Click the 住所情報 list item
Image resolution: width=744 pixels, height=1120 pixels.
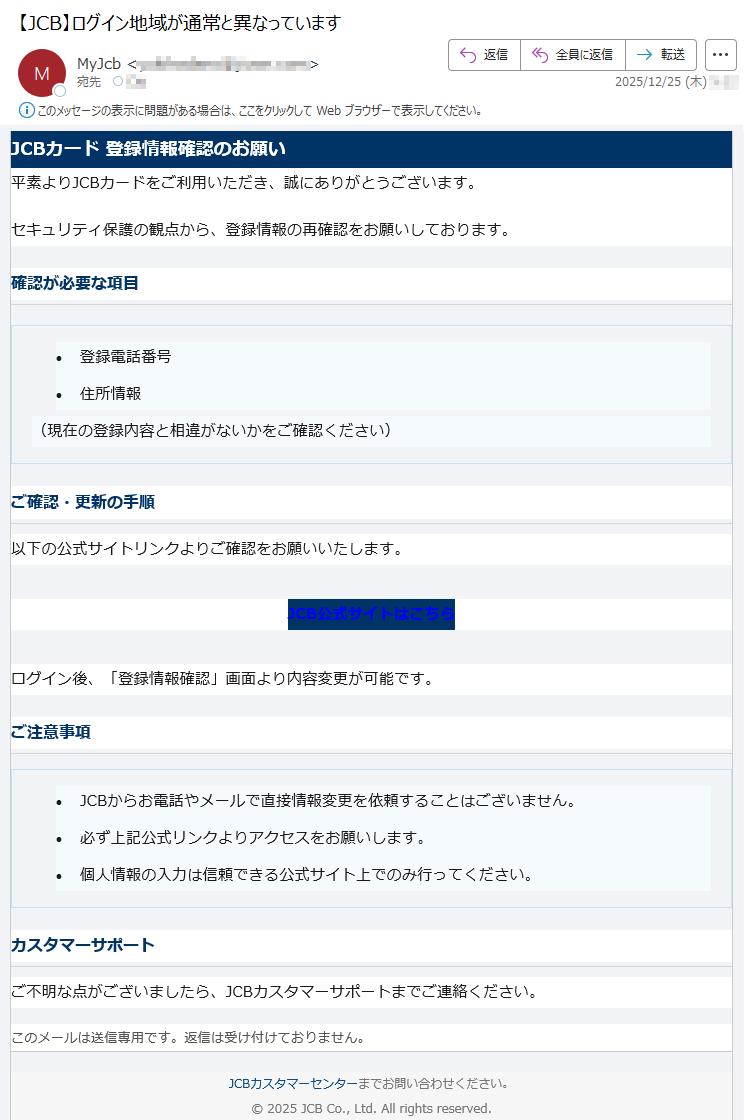point(110,394)
